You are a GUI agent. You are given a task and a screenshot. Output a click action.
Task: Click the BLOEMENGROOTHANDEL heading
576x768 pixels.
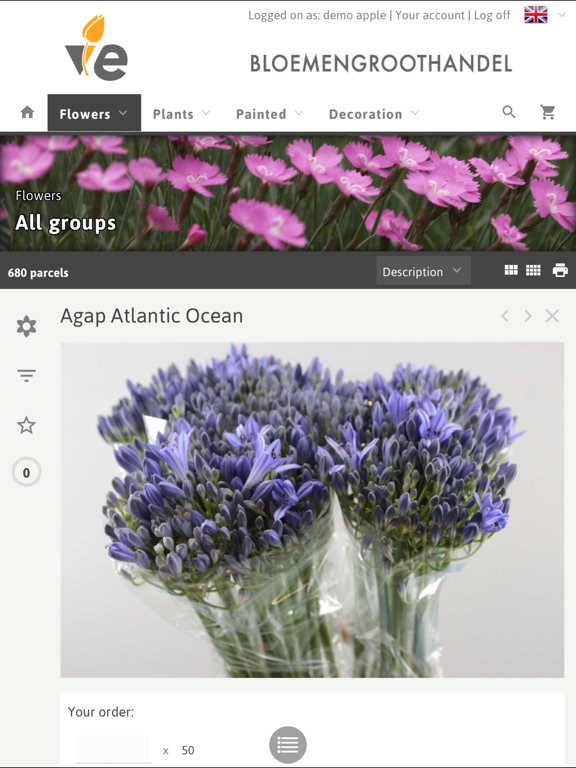[381, 64]
